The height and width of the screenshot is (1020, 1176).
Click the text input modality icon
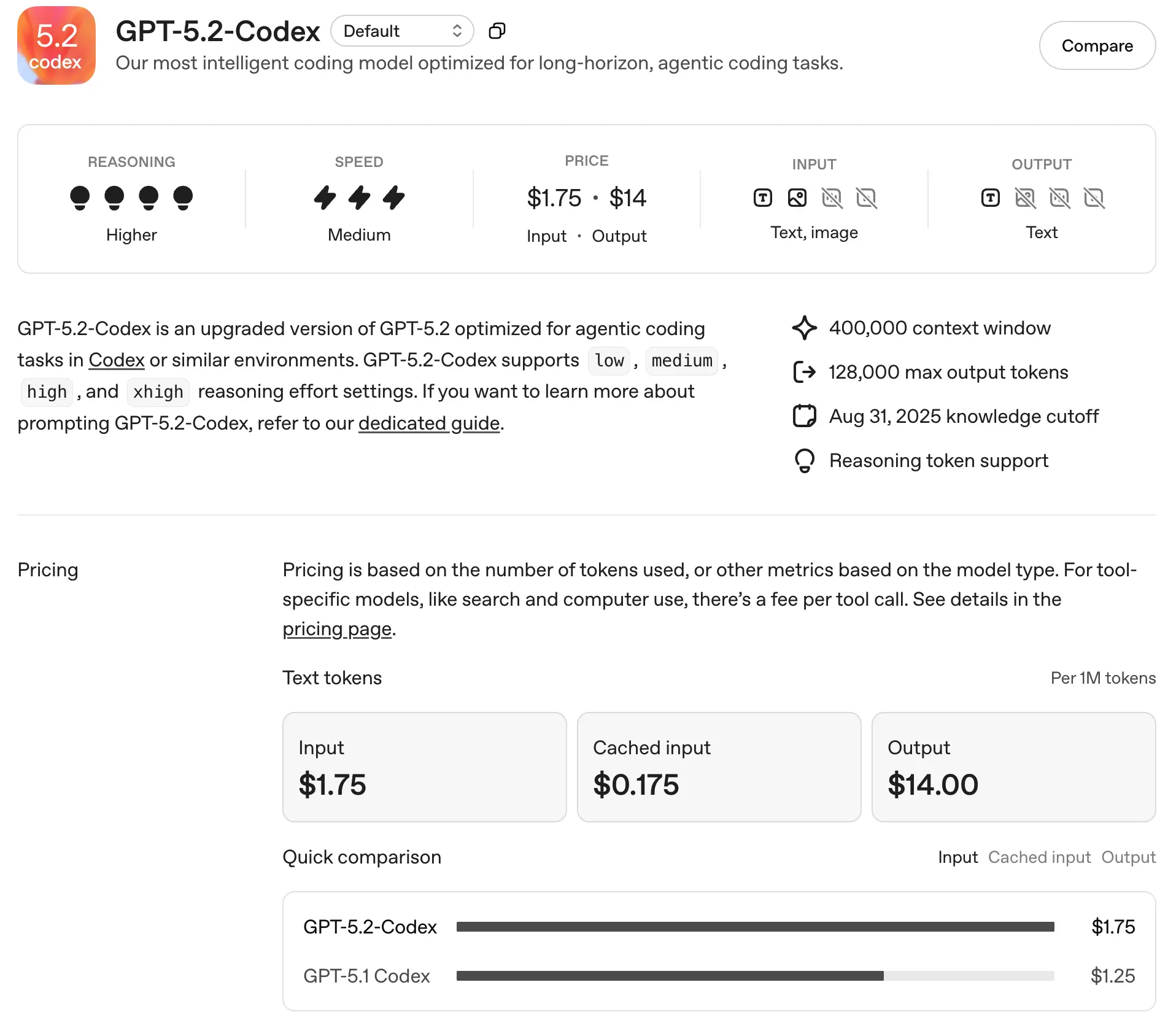tap(762, 198)
